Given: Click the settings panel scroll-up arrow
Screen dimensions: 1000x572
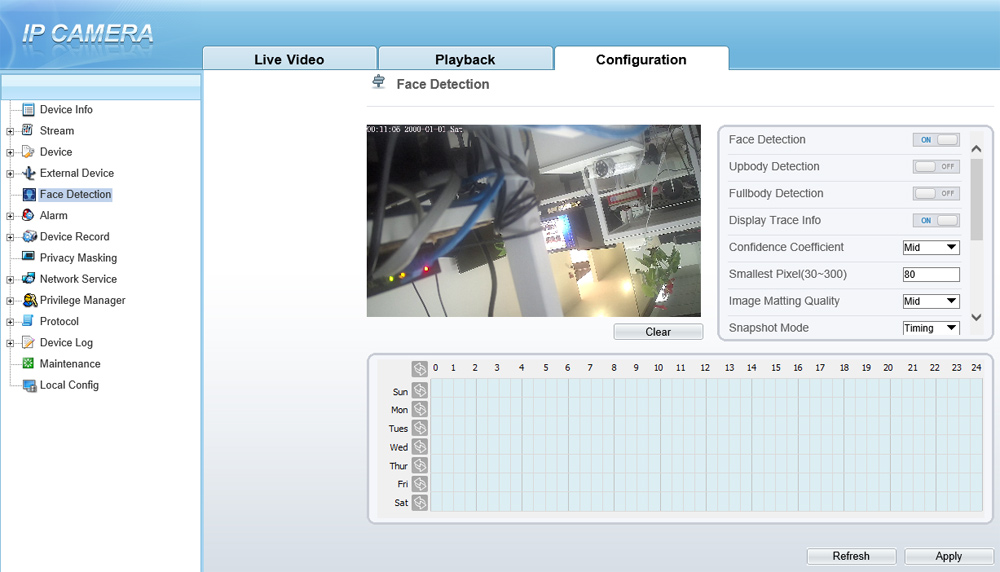Looking at the screenshot, I should tap(976, 149).
